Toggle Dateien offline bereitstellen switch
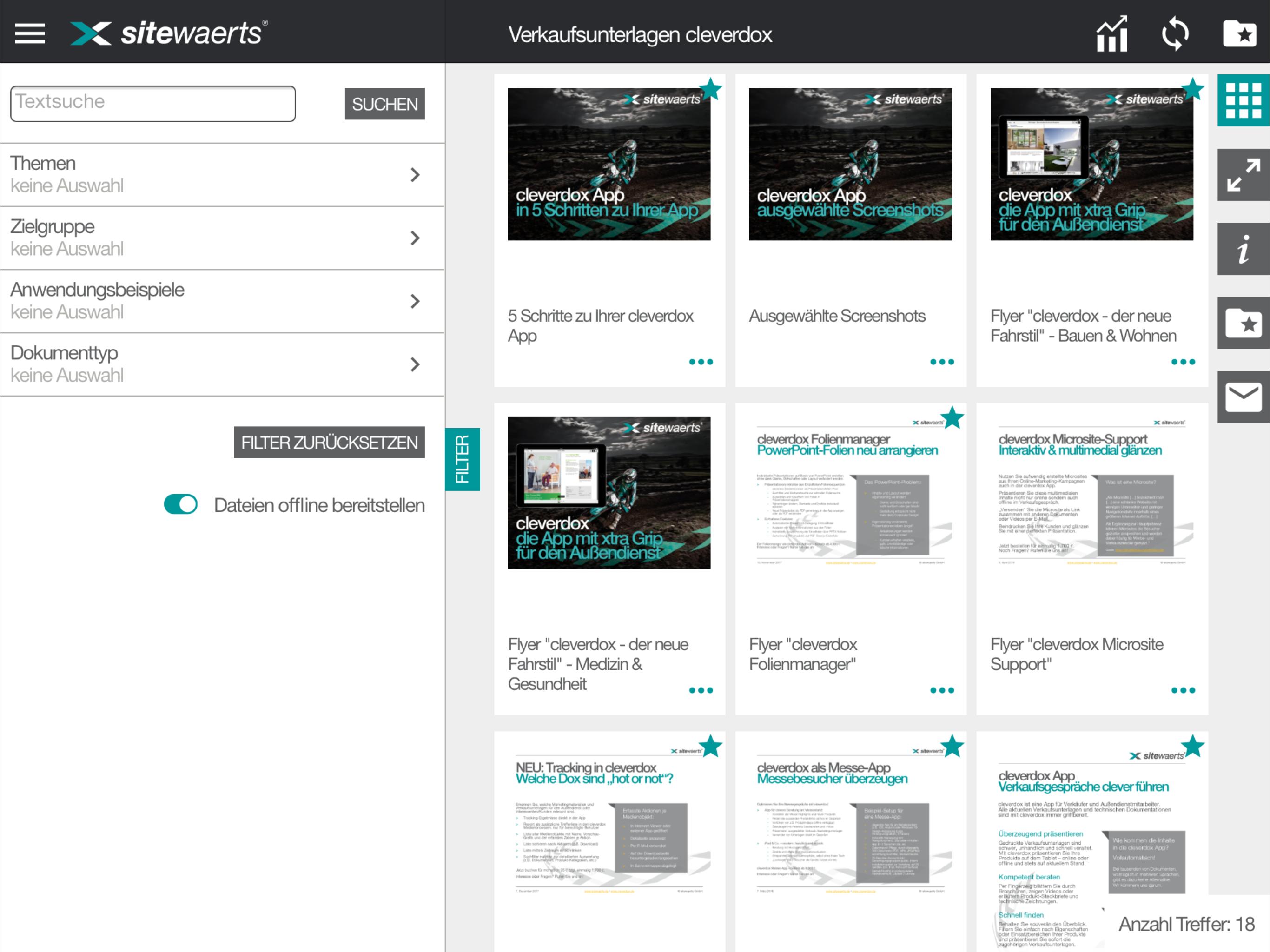 [181, 505]
